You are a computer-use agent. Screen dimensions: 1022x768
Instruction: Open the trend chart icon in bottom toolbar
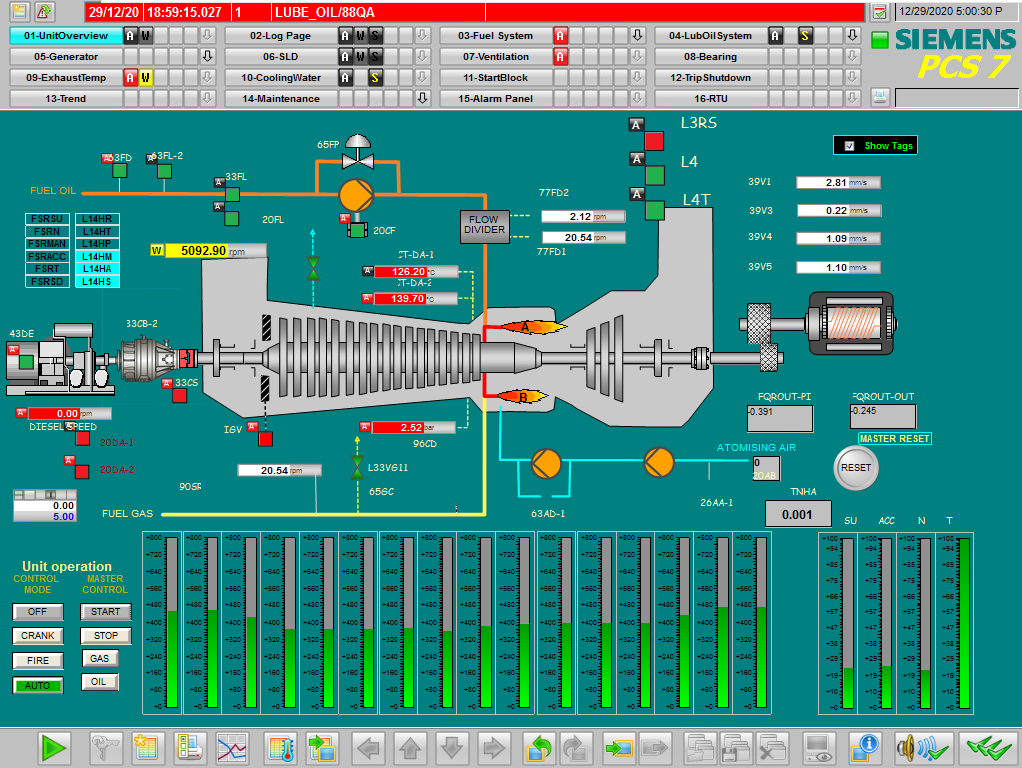coord(232,747)
